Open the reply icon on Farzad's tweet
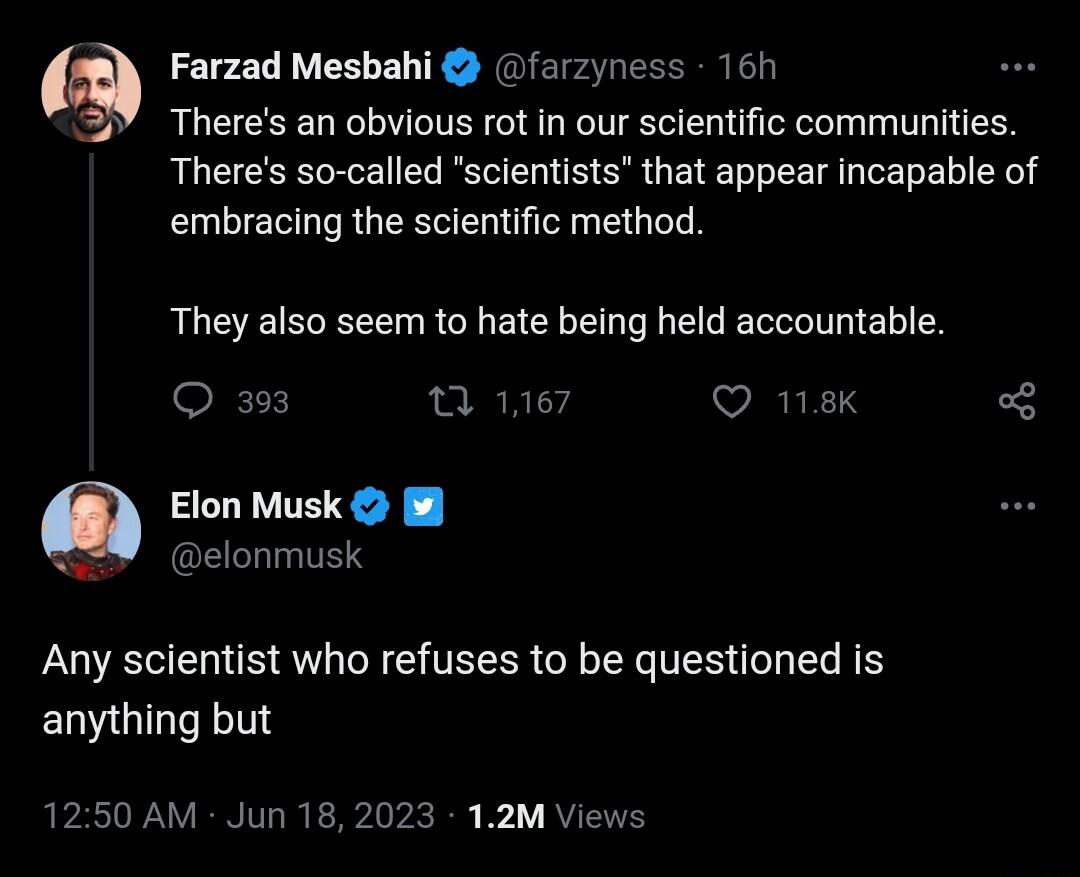1080x877 pixels. pyautogui.click(x=196, y=401)
